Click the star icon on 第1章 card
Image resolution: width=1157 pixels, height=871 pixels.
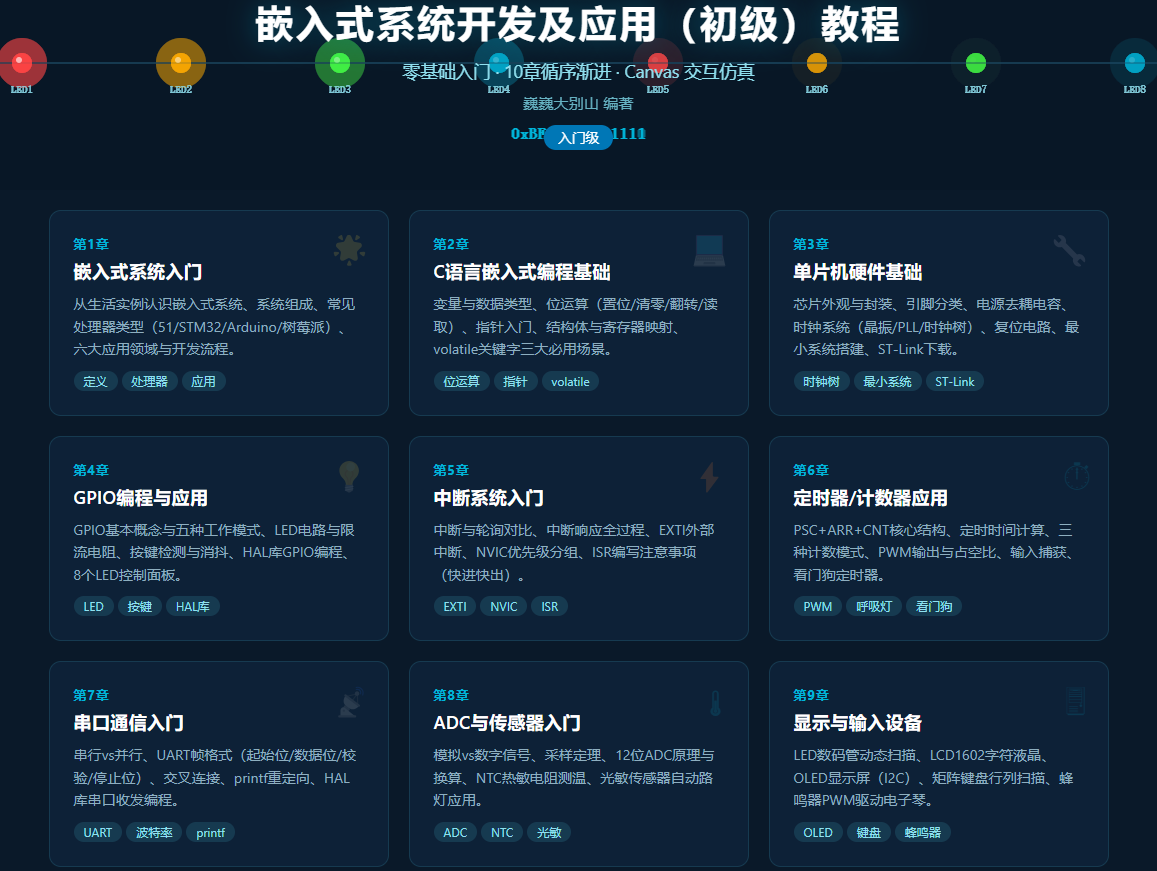(349, 249)
